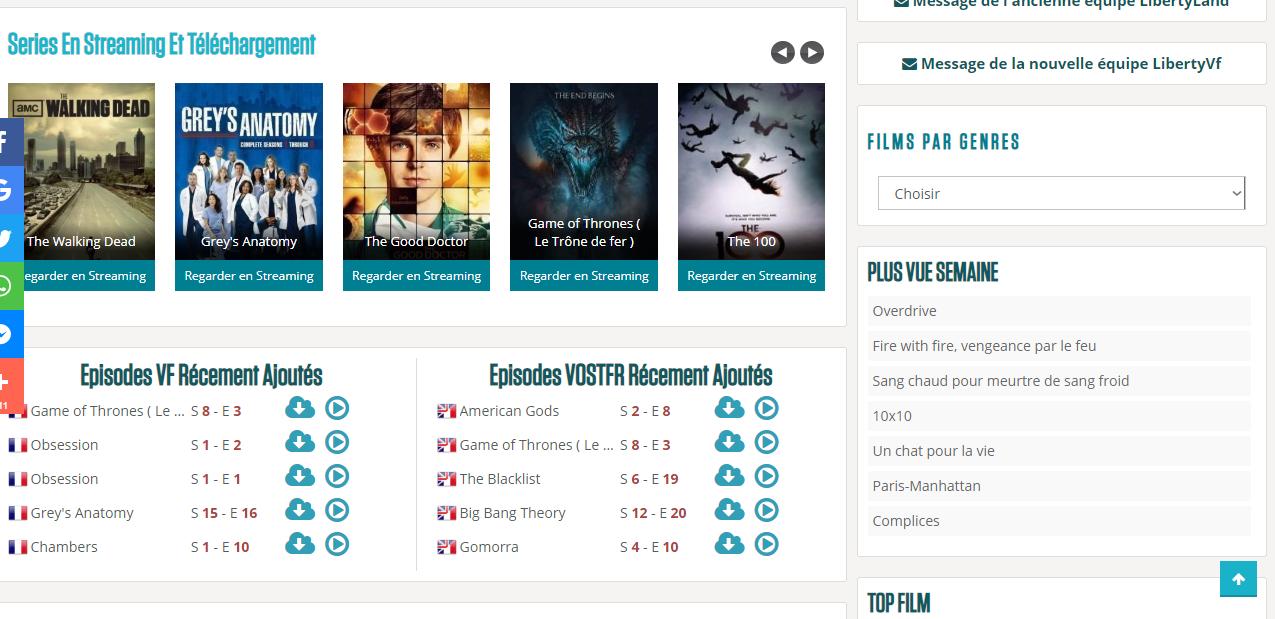The height and width of the screenshot is (619, 1275).
Task: Share via the Twitter sidebar icon
Action: click(9, 238)
